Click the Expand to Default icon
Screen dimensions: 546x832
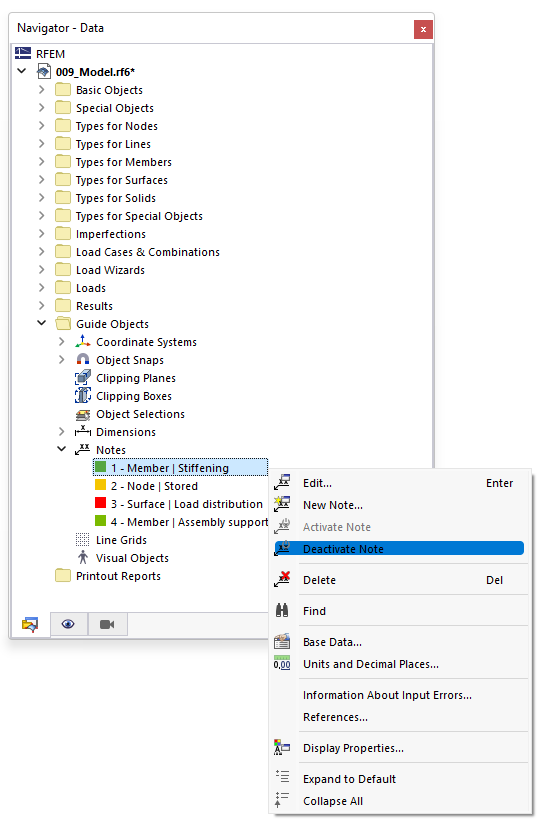[x=282, y=777]
